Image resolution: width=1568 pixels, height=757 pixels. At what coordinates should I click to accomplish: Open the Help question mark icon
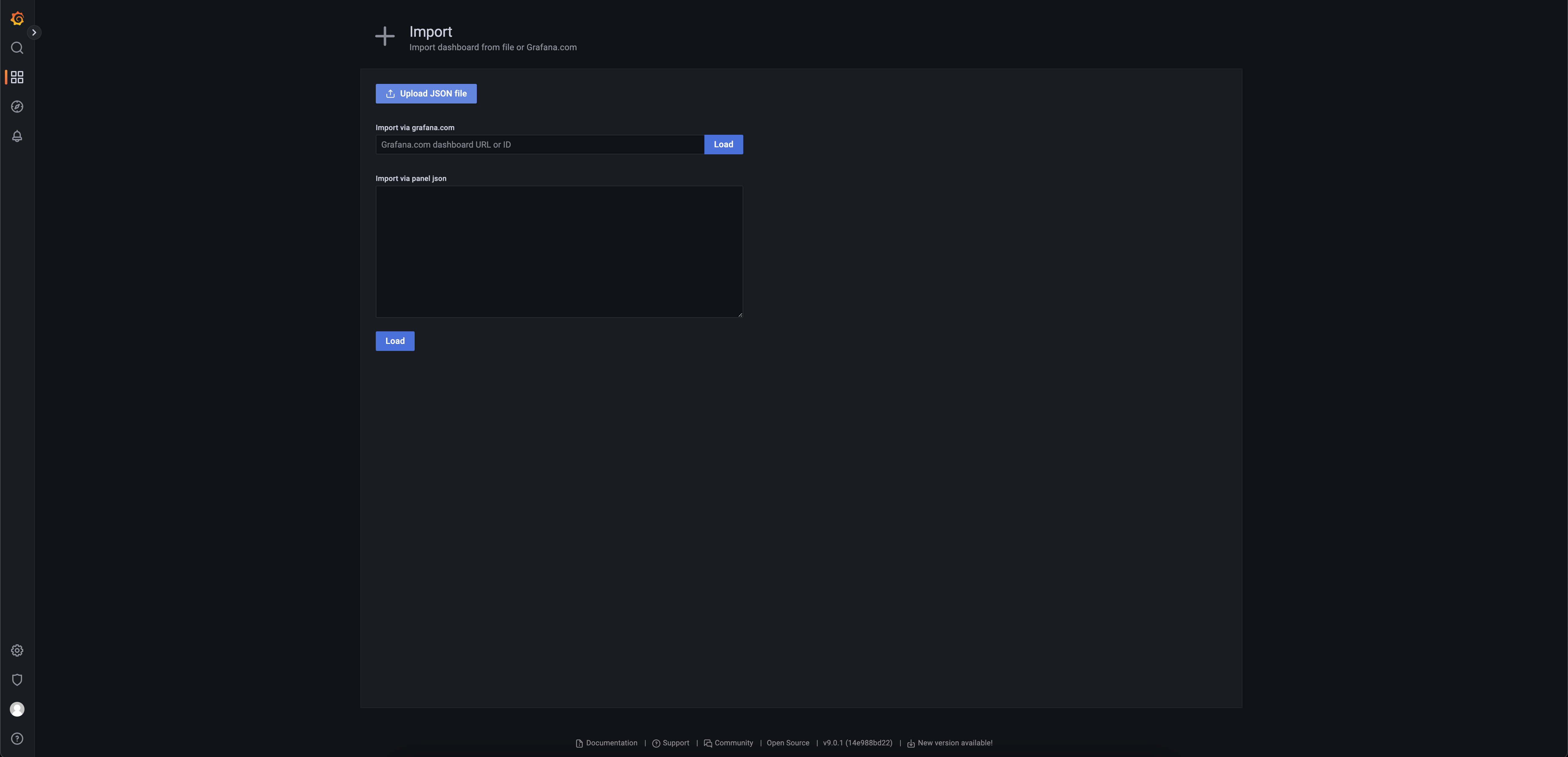pyautogui.click(x=17, y=739)
